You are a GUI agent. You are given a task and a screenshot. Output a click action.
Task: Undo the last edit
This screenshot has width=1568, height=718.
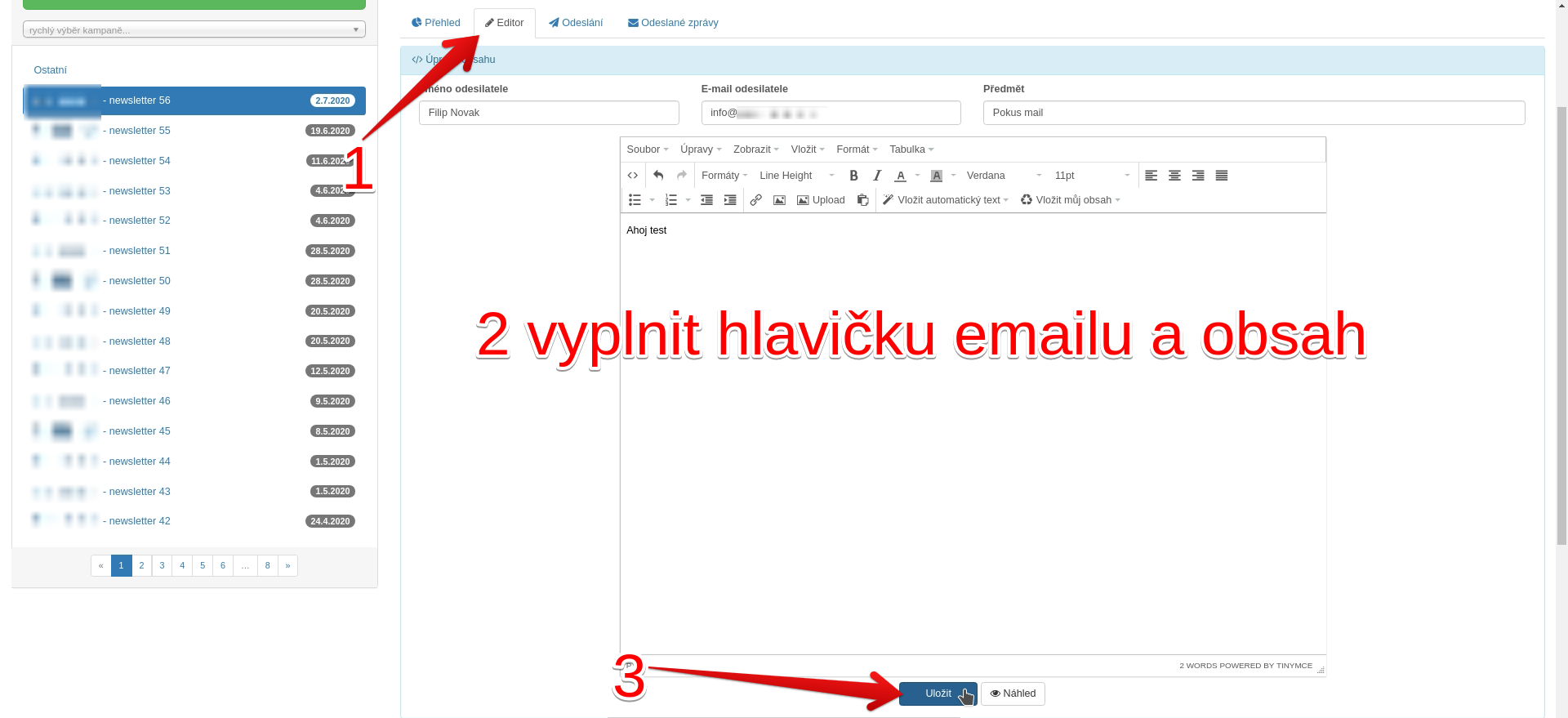click(658, 176)
